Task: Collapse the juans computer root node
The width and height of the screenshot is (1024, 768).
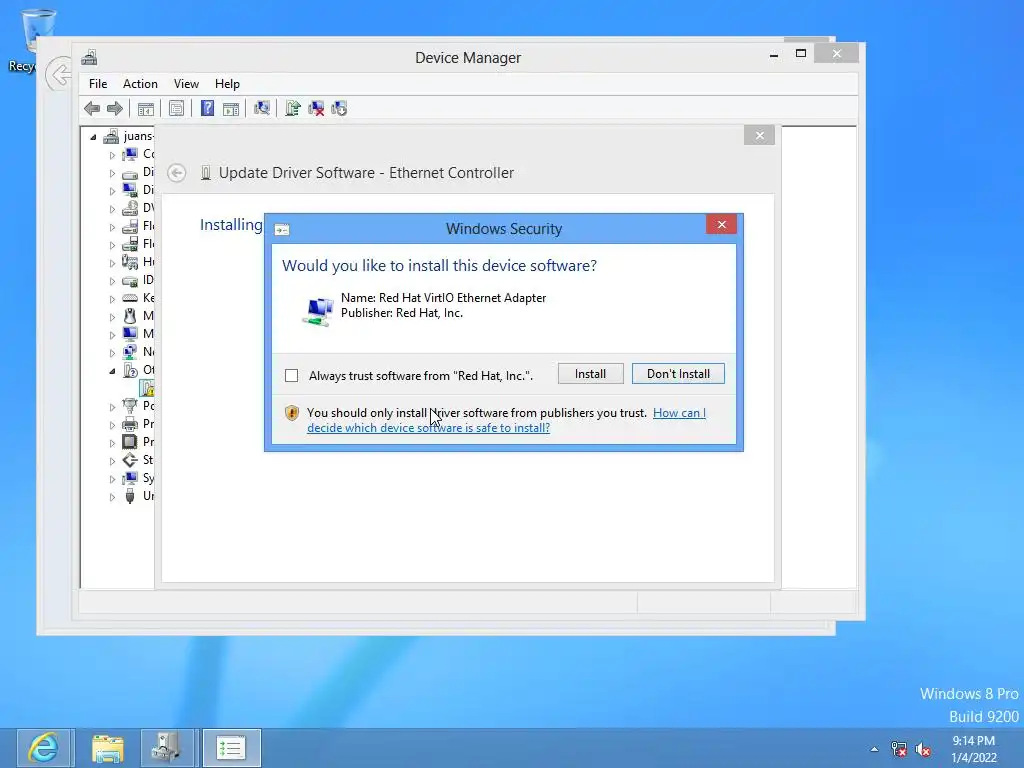Action: (93, 137)
